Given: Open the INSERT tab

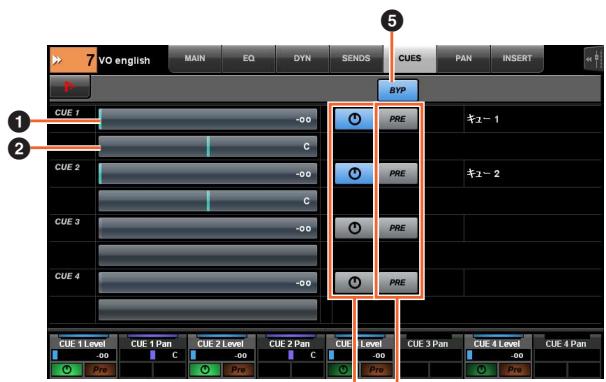Looking at the screenshot, I should (517, 59).
